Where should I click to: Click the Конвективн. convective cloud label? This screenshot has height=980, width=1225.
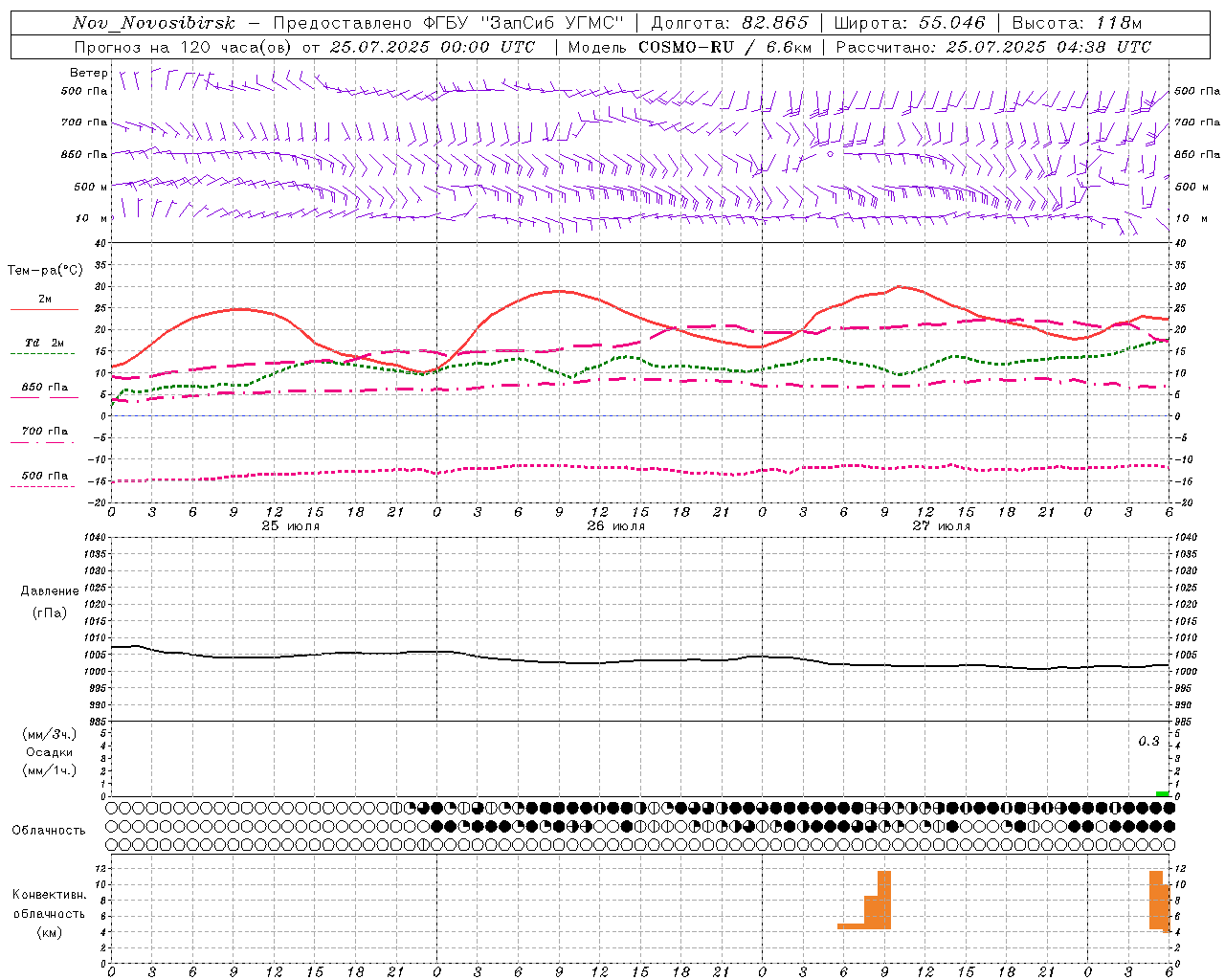pos(49,895)
